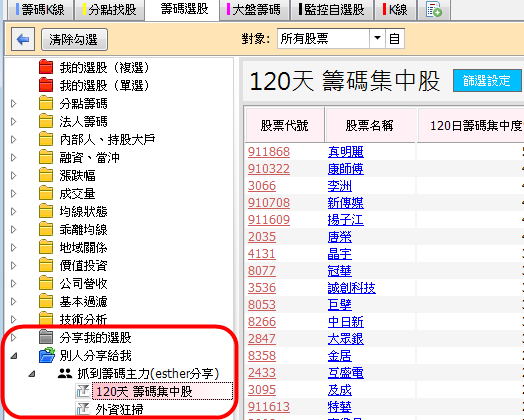This screenshot has height=420, width=524.
Task: Switch to the 籌碼K線 tab
Action: pyautogui.click(x=39, y=10)
